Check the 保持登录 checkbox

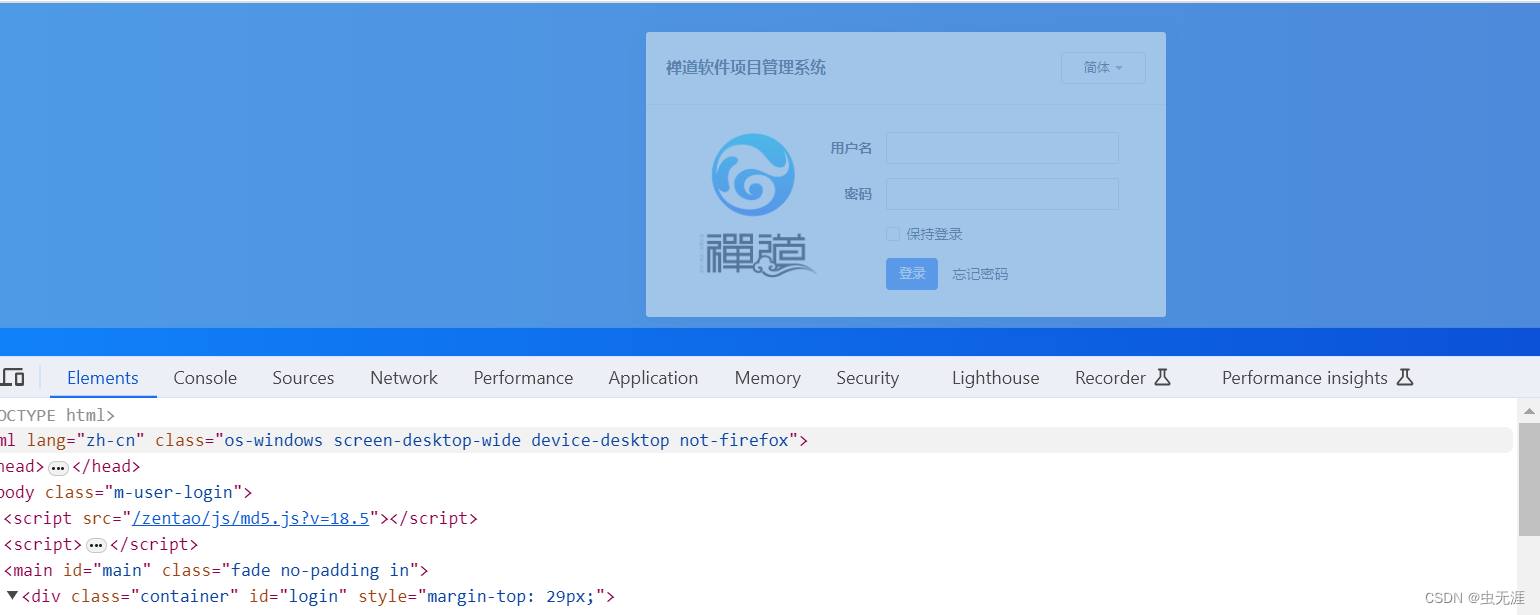point(893,234)
